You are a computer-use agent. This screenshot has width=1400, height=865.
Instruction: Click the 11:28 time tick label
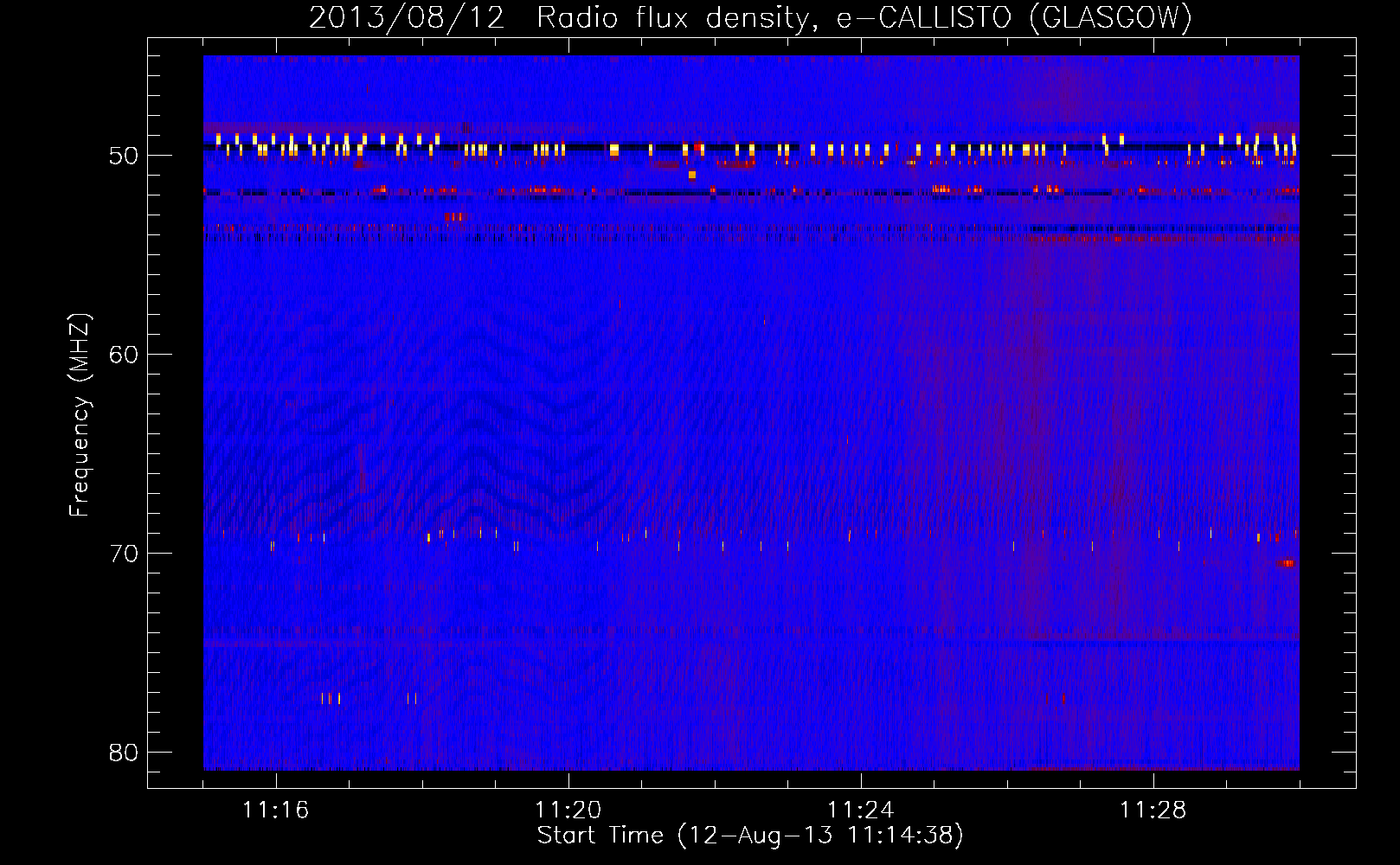click(x=1153, y=811)
